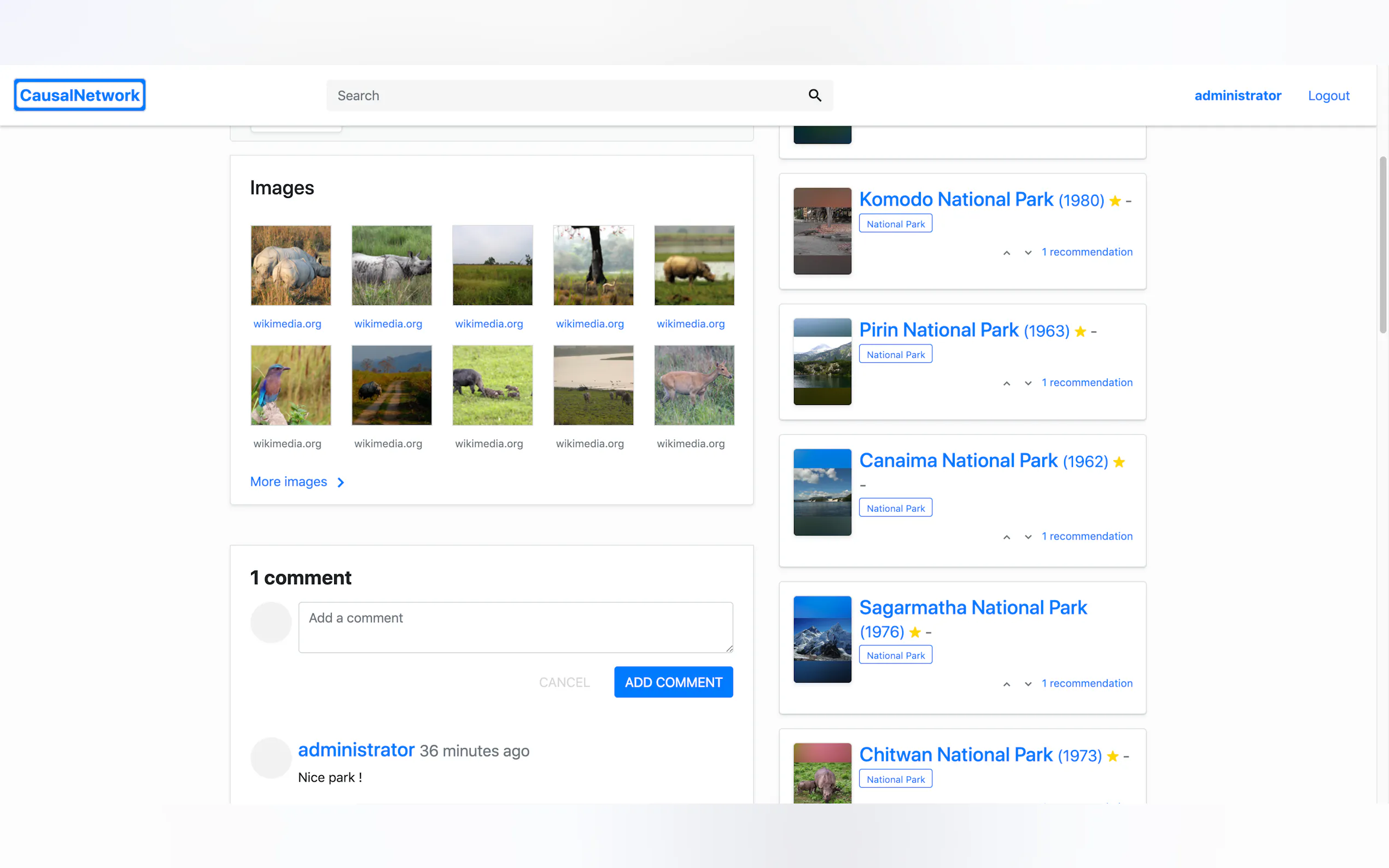Click the star next to Sagarmatha National Park

click(915, 632)
